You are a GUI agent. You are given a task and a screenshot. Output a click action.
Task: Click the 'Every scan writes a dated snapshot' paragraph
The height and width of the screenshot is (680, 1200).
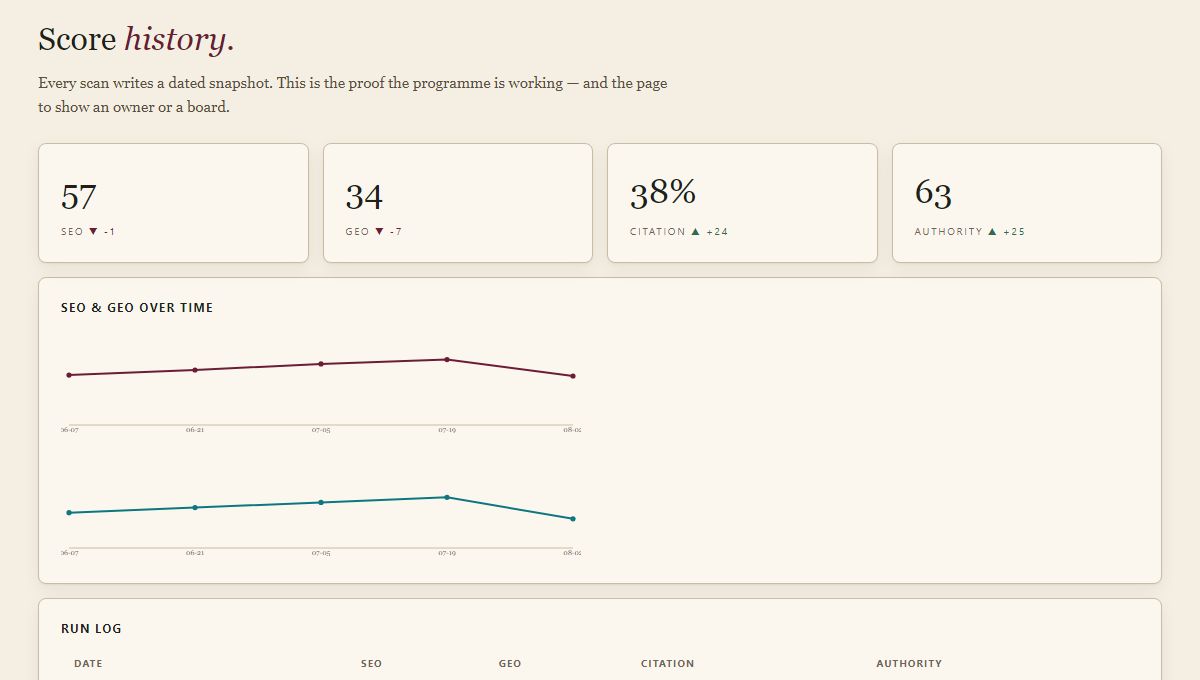tap(353, 95)
